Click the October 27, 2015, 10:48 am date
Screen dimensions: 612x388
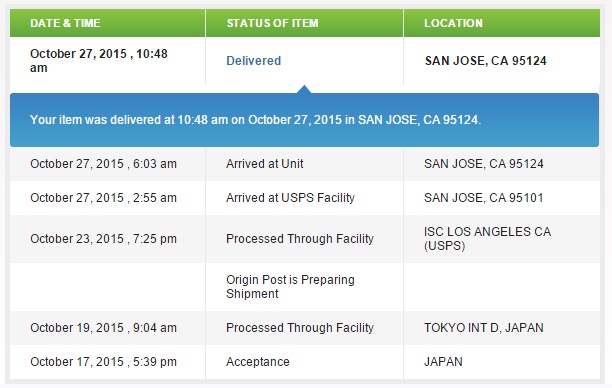99,61
